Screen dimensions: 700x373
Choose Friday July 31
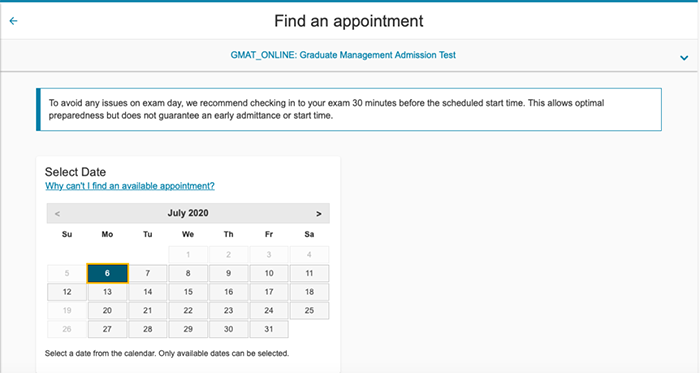click(x=269, y=329)
